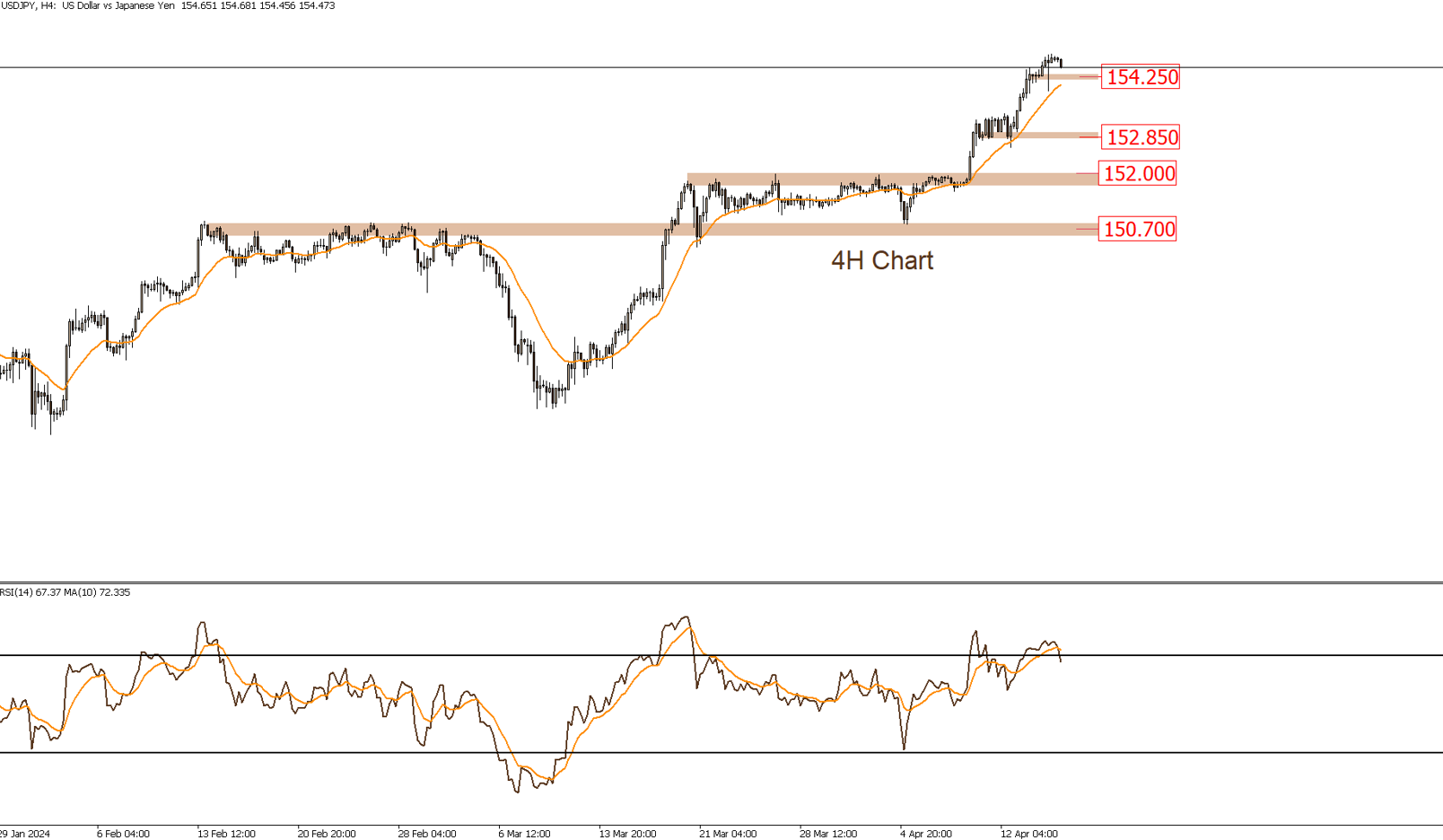Select the 28 Mar 12:00 time label
The width and height of the screenshot is (1443, 840).
[828, 834]
